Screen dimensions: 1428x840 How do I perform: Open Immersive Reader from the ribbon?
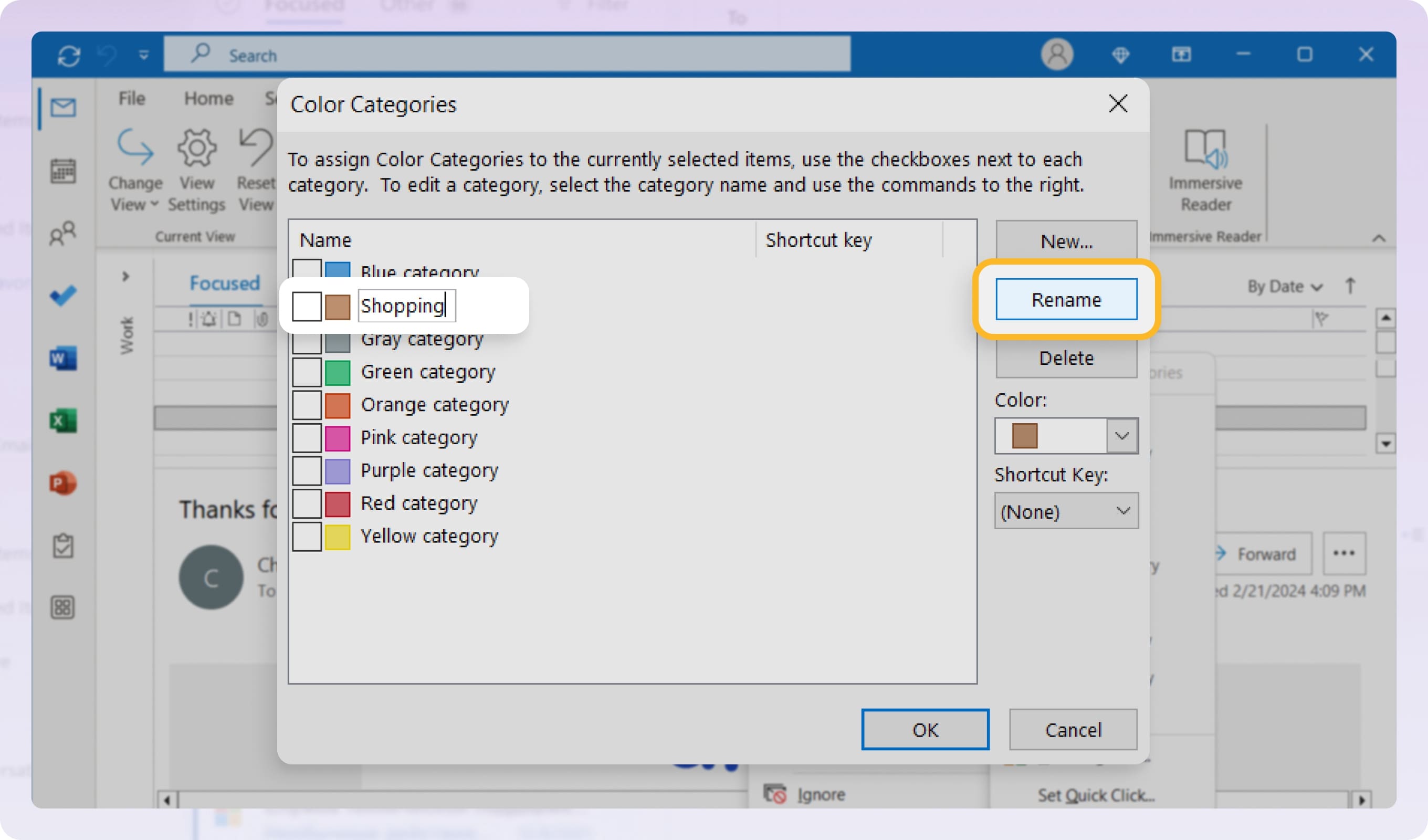pos(1205,167)
